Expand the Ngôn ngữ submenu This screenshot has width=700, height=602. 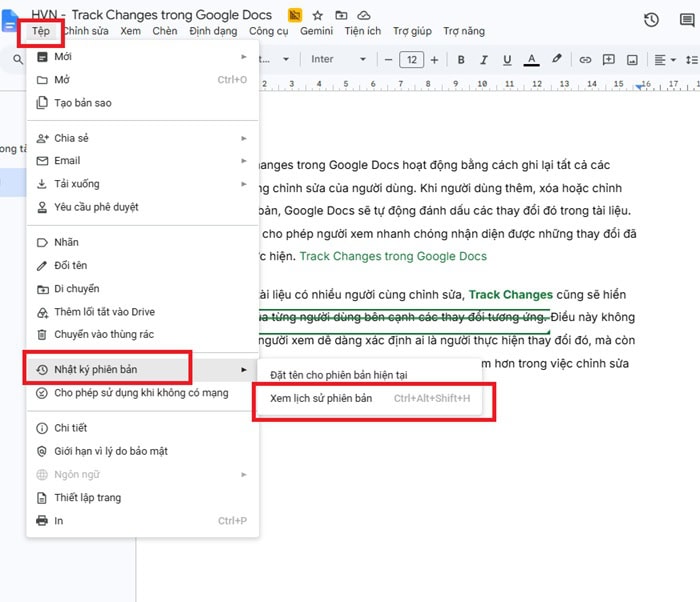142,475
